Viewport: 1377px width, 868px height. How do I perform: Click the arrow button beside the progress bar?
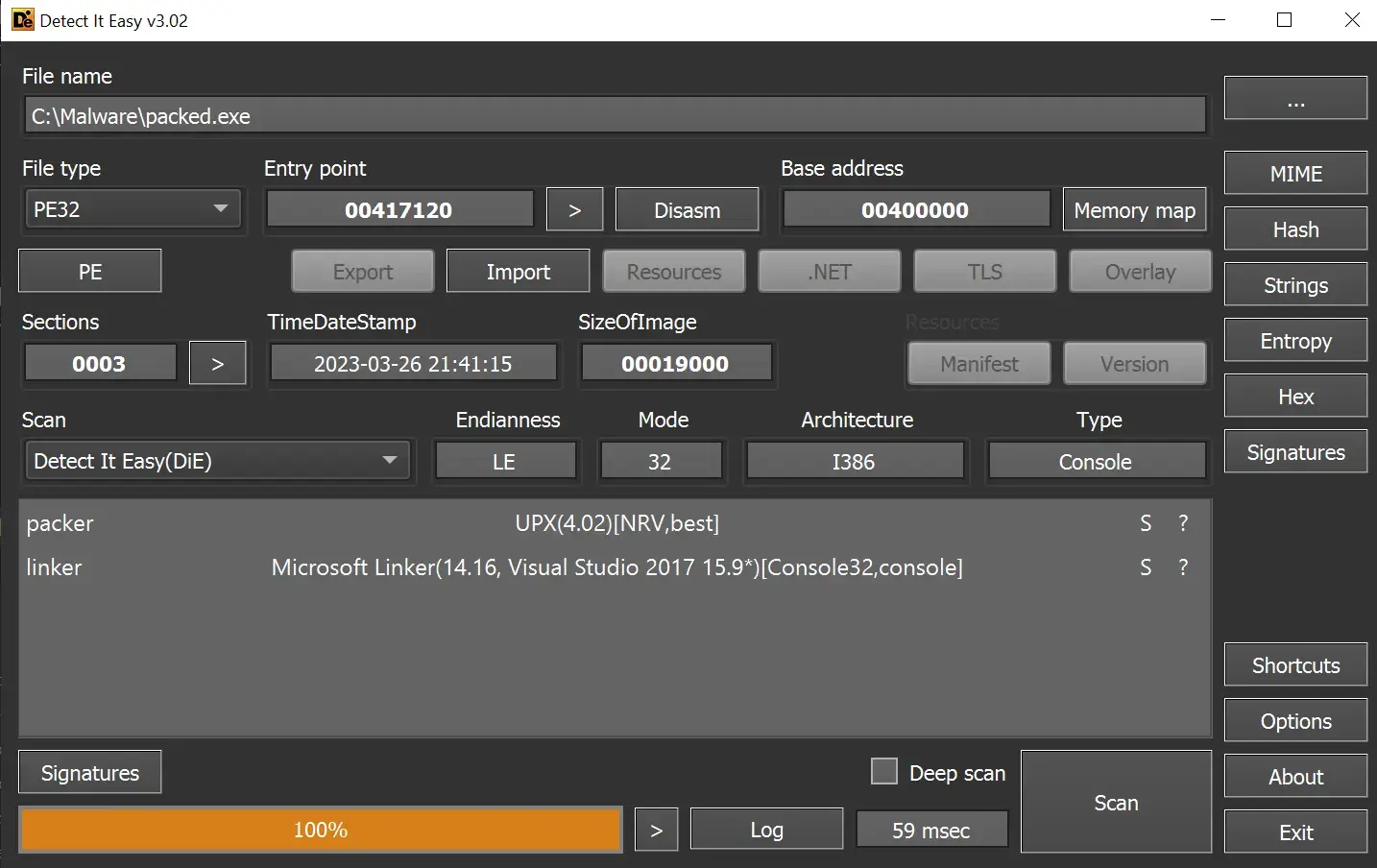pyautogui.click(x=656, y=830)
